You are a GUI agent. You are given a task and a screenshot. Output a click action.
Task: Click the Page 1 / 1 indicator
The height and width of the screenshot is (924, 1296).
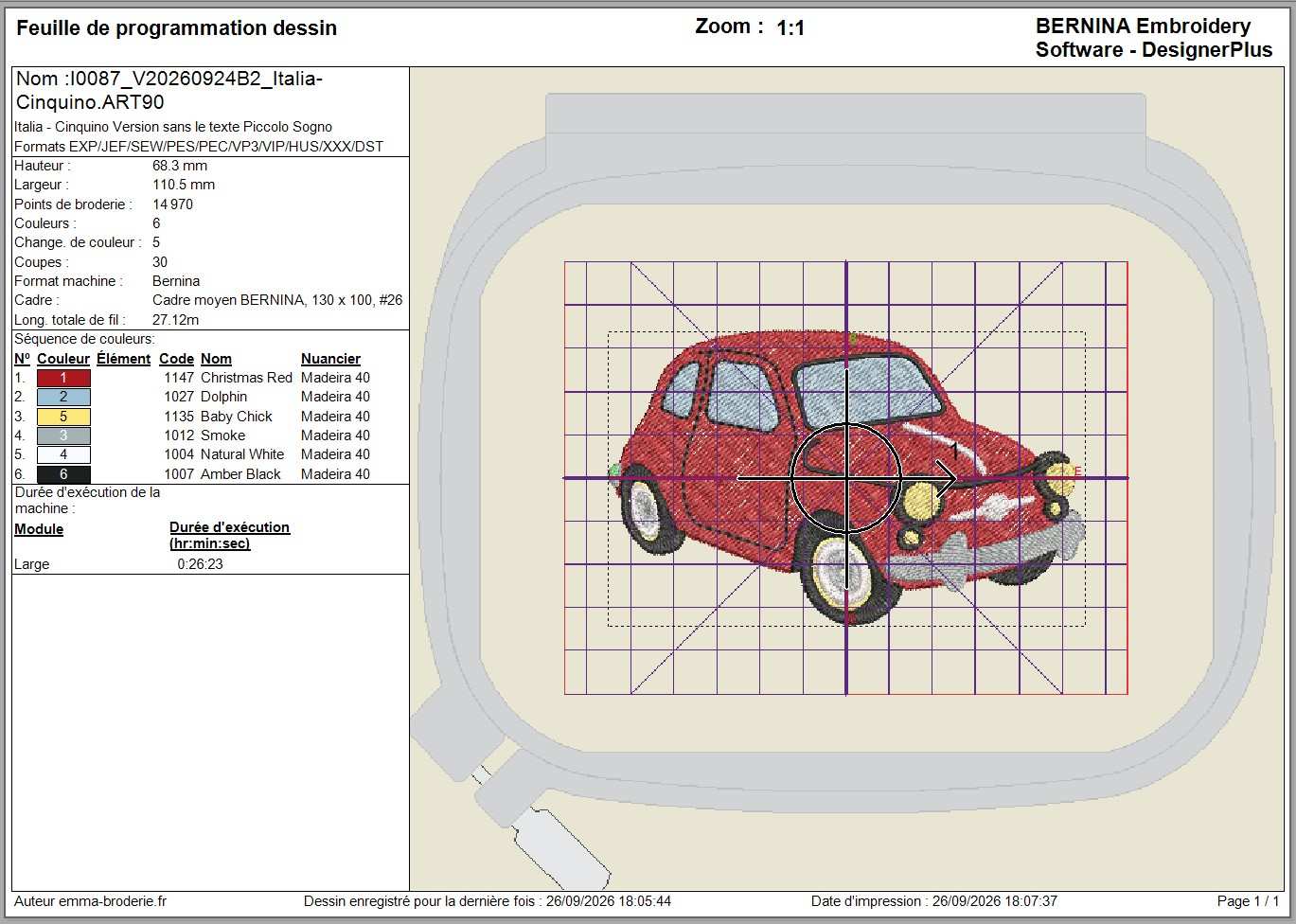tap(1248, 901)
